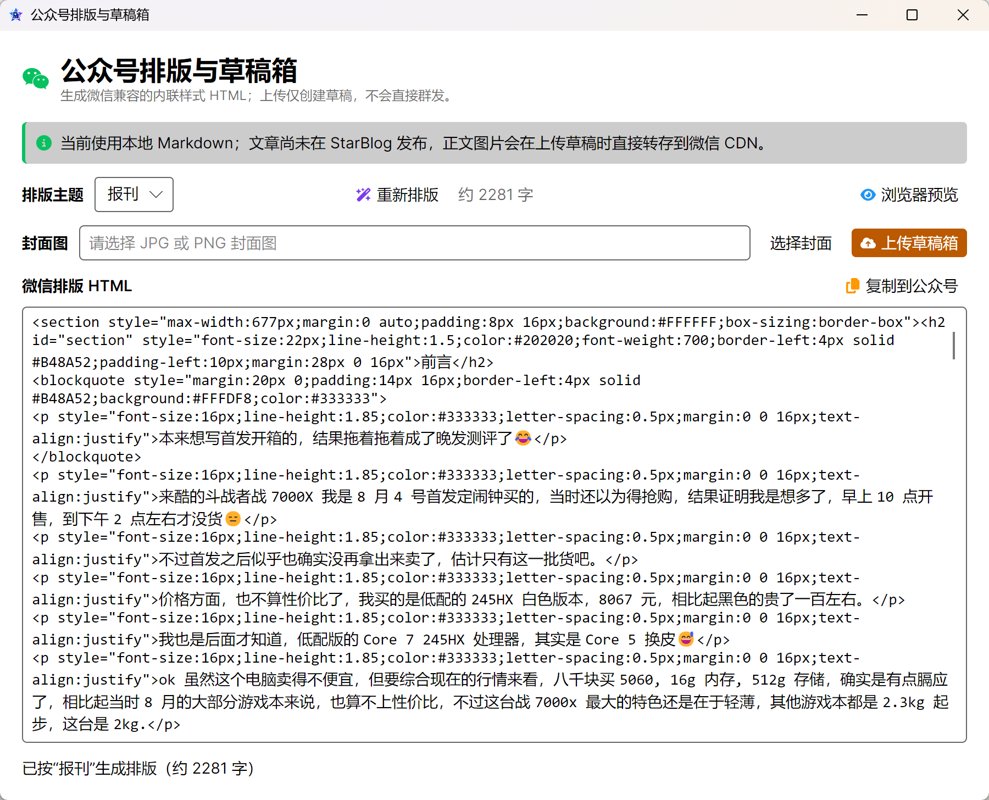Click the code line containing 前言</h2>
The image size is (989, 800).
click(263, 362)
